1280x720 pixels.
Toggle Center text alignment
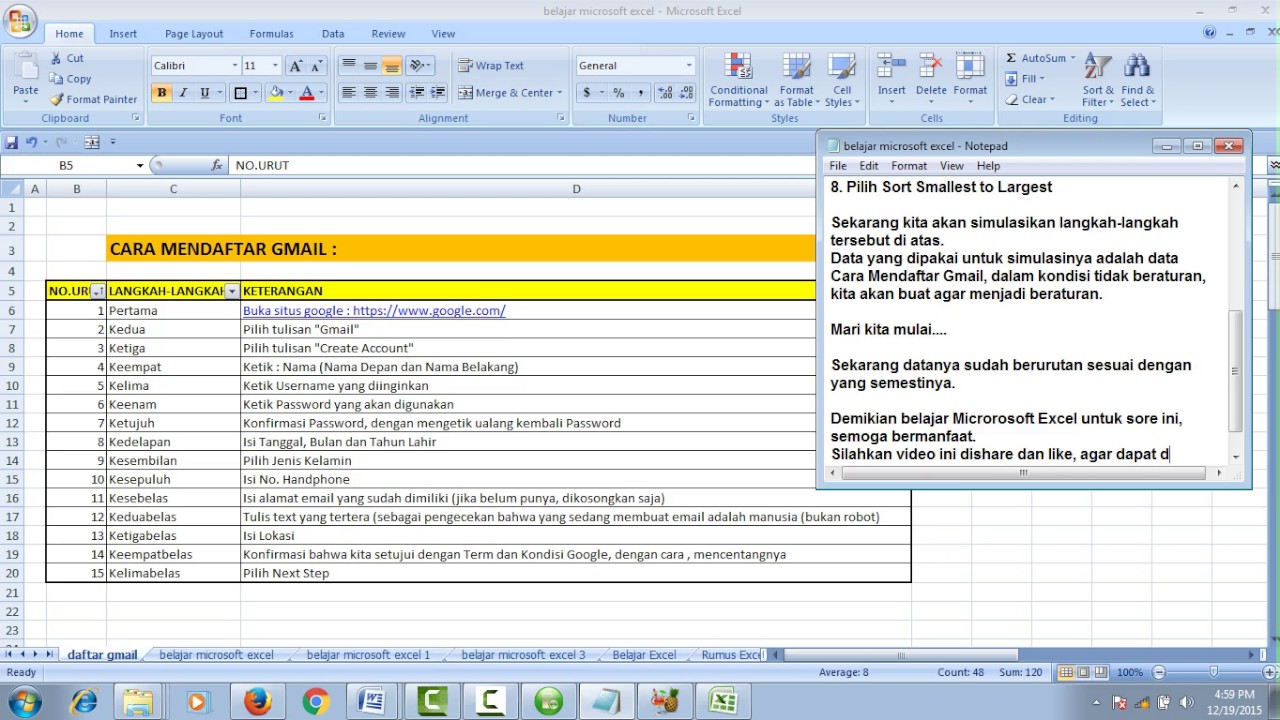pos(370,93)
